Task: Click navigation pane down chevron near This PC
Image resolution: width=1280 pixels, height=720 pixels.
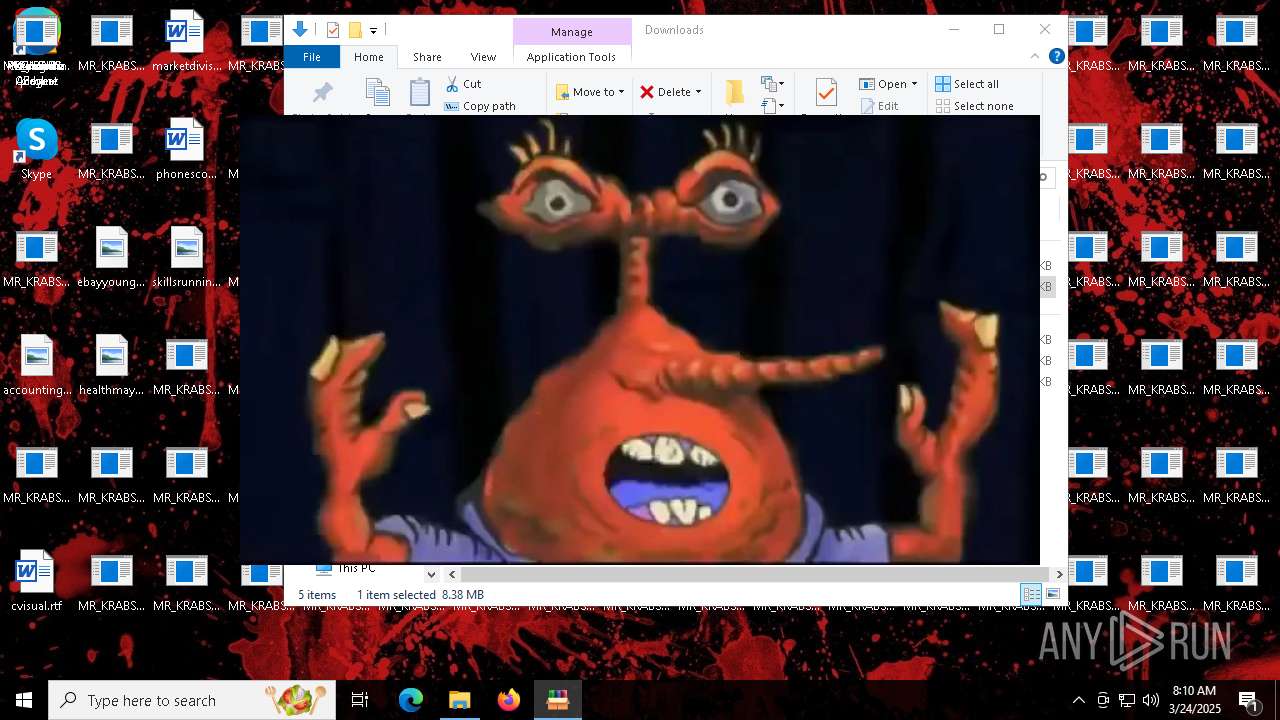Action: 431,574
